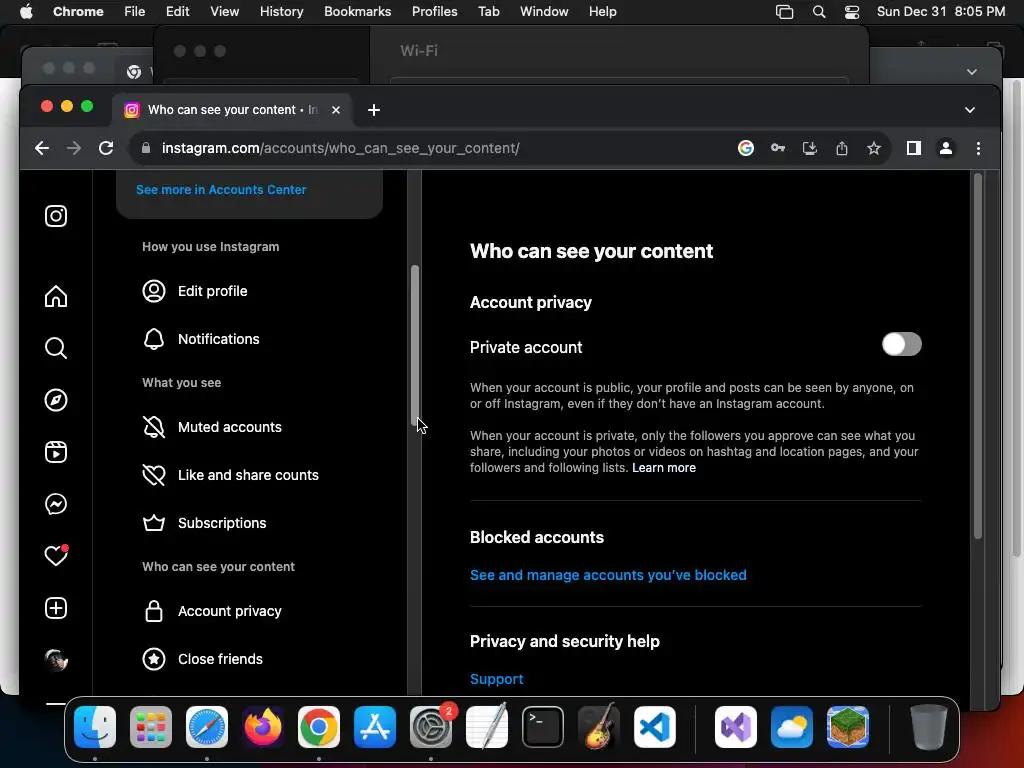1024x768 pixels.
Task: Open Spotlight search in menu bar
Action: point(818,12)
